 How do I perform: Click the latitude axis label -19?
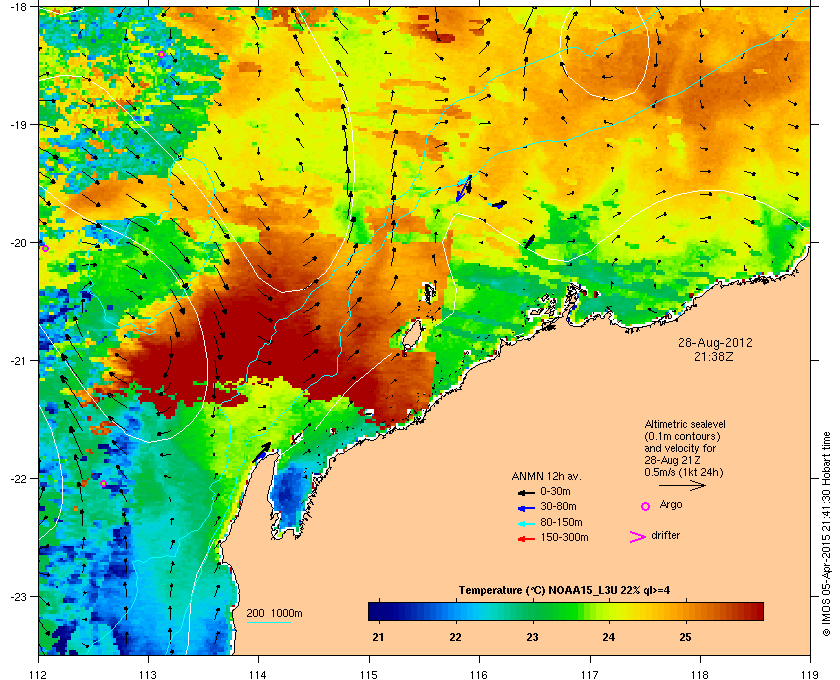tap(18, 125)
